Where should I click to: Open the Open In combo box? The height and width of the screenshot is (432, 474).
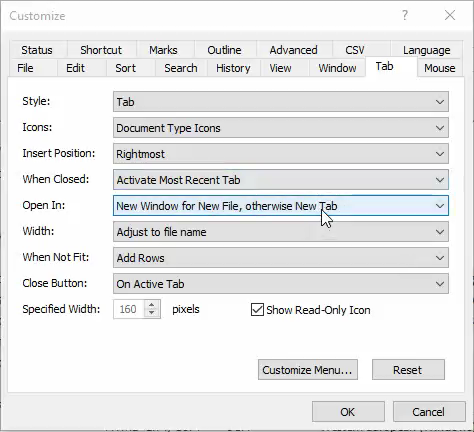point(281,206)
